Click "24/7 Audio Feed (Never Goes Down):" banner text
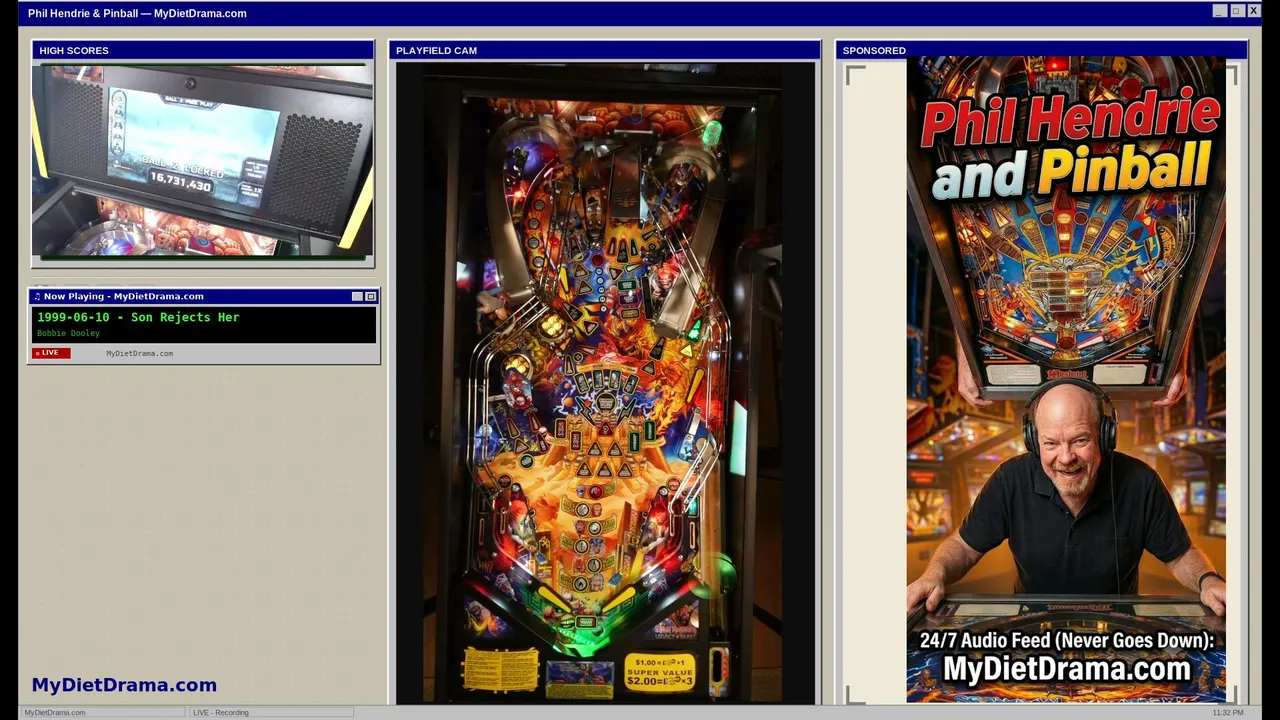Viewport: 1280px width, 720px height. (1066, 641)
